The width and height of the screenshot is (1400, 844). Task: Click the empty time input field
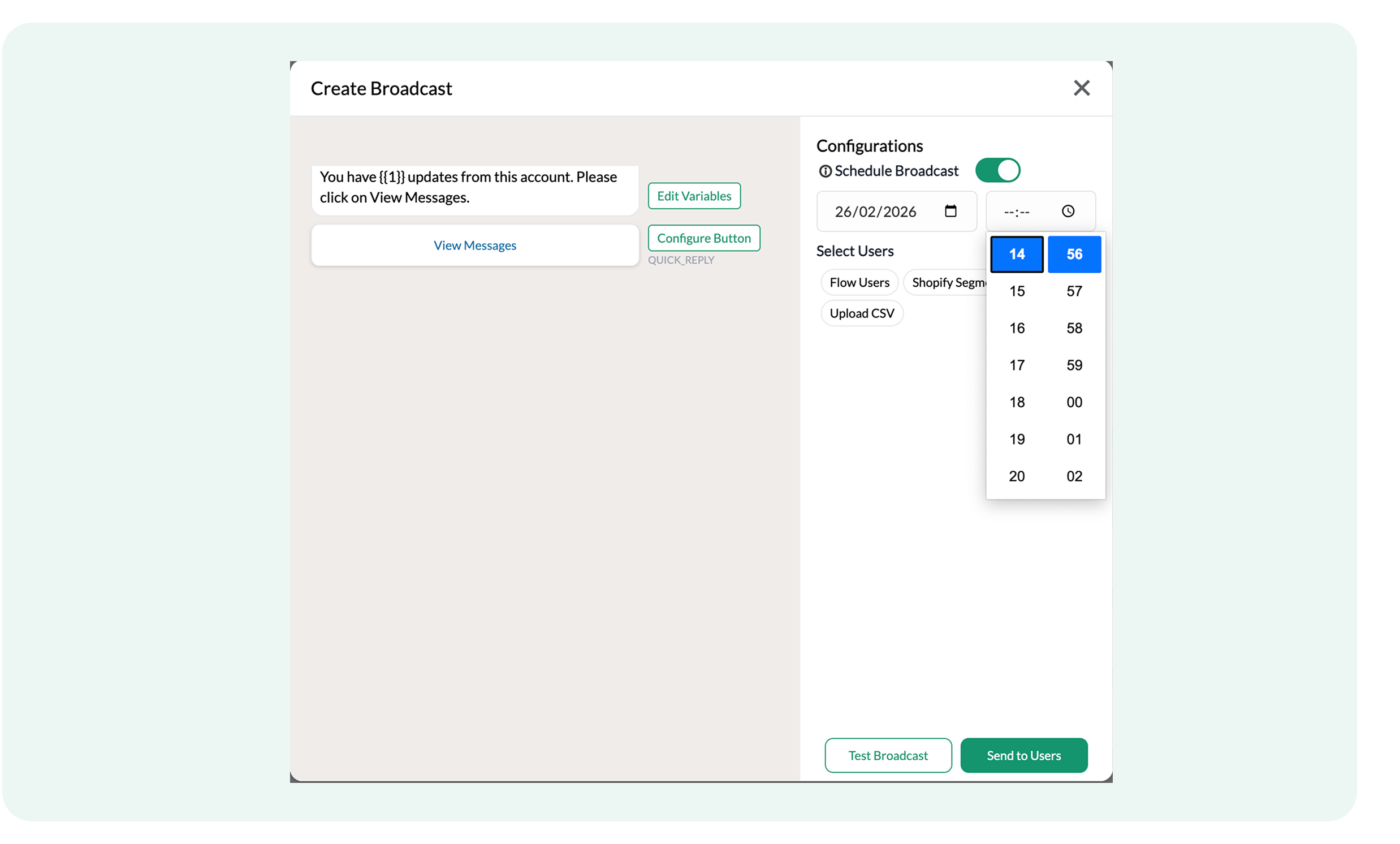1017,212
